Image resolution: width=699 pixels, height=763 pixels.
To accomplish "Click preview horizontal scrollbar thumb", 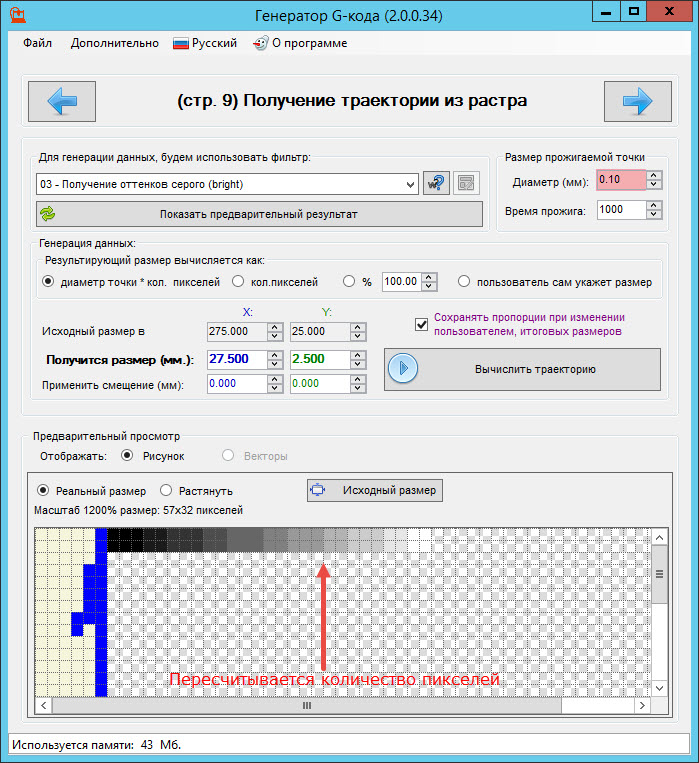I will (307, 705).
